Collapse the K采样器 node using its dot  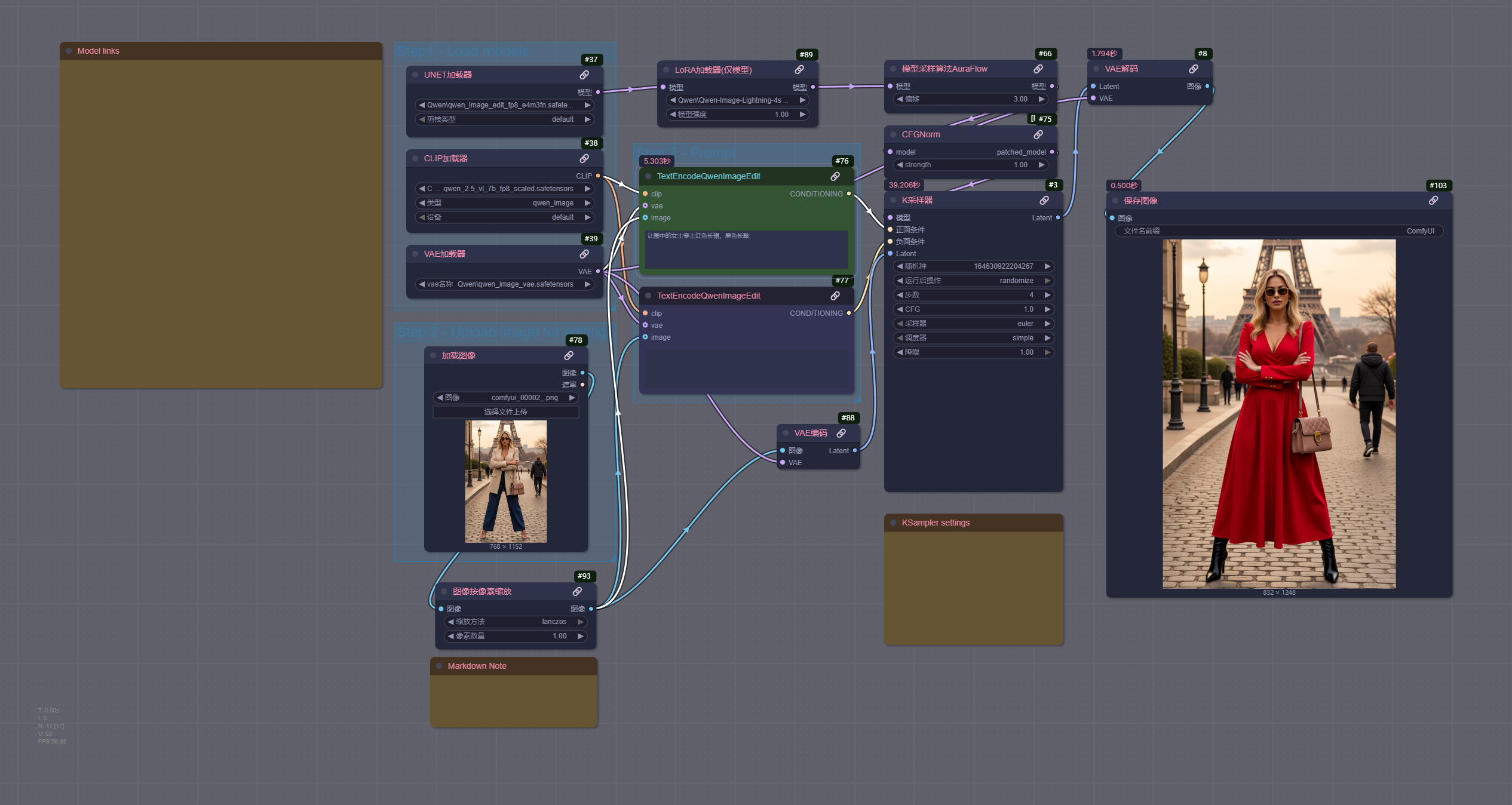coord(893,200)
